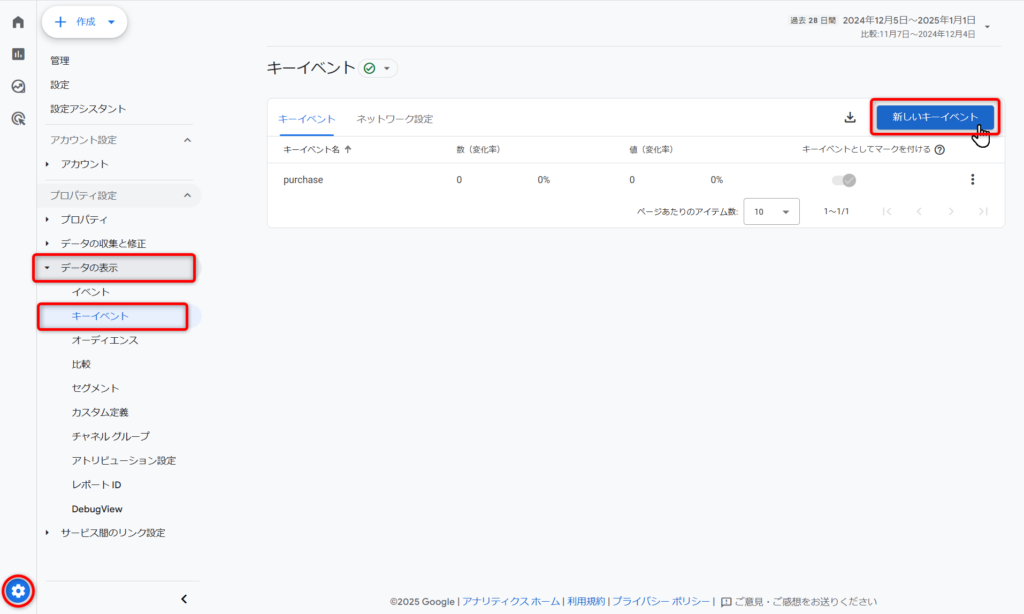
Task: Click 新しいキーイベント button
Action: [x=934, y=118]
